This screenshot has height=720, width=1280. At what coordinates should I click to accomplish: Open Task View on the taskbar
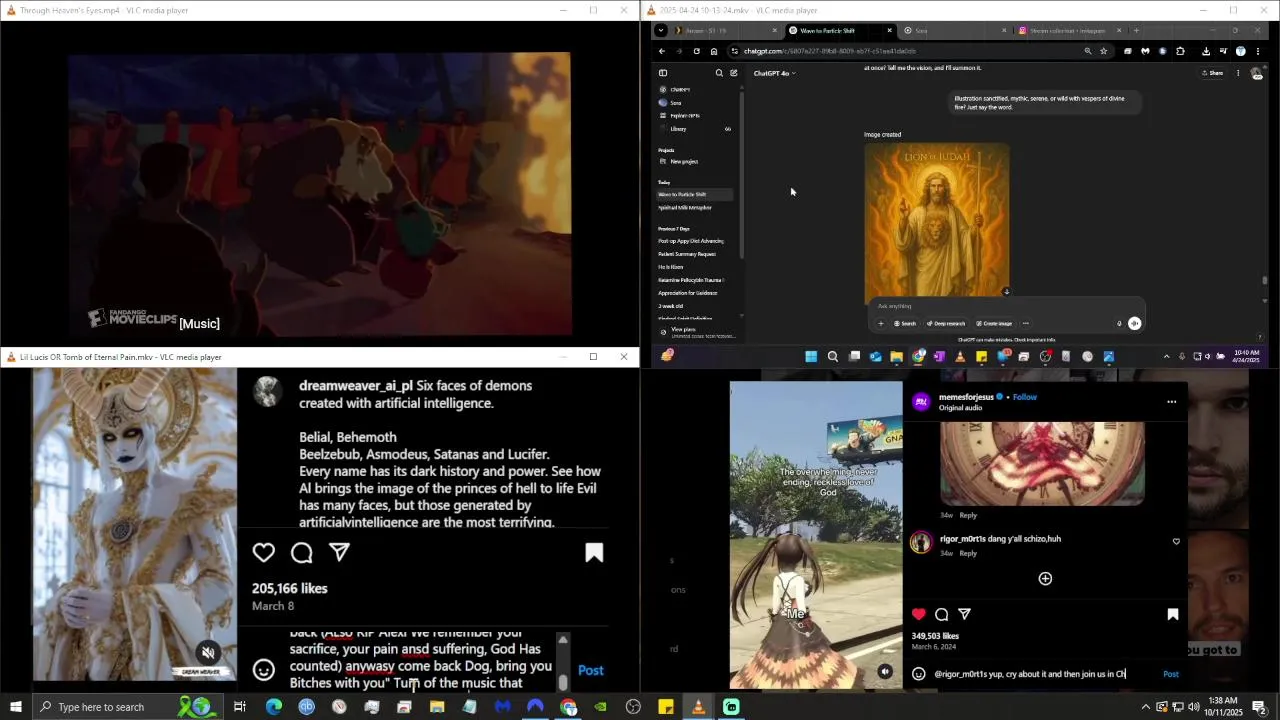pyautogui.click(x=240, y=707)
